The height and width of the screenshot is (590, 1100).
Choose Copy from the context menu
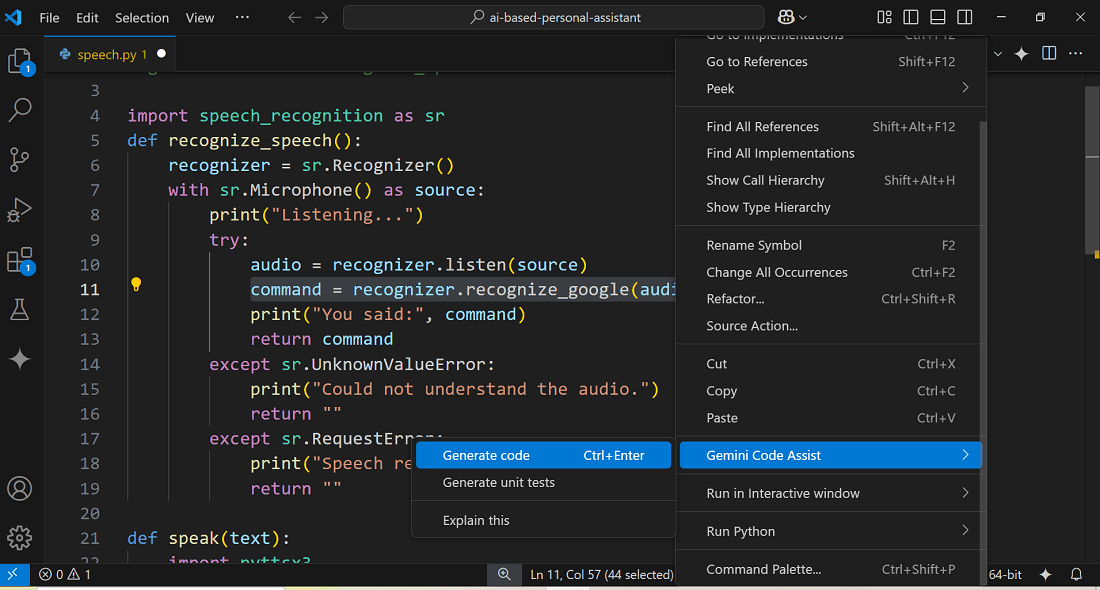click(x=831, y=391)
